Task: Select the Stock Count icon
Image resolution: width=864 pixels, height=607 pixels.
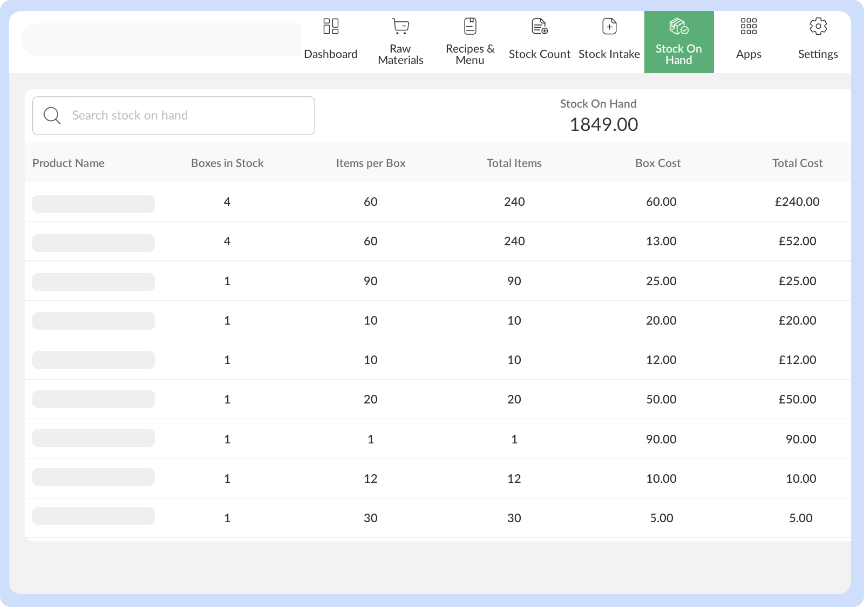Action: pos(539,27)
